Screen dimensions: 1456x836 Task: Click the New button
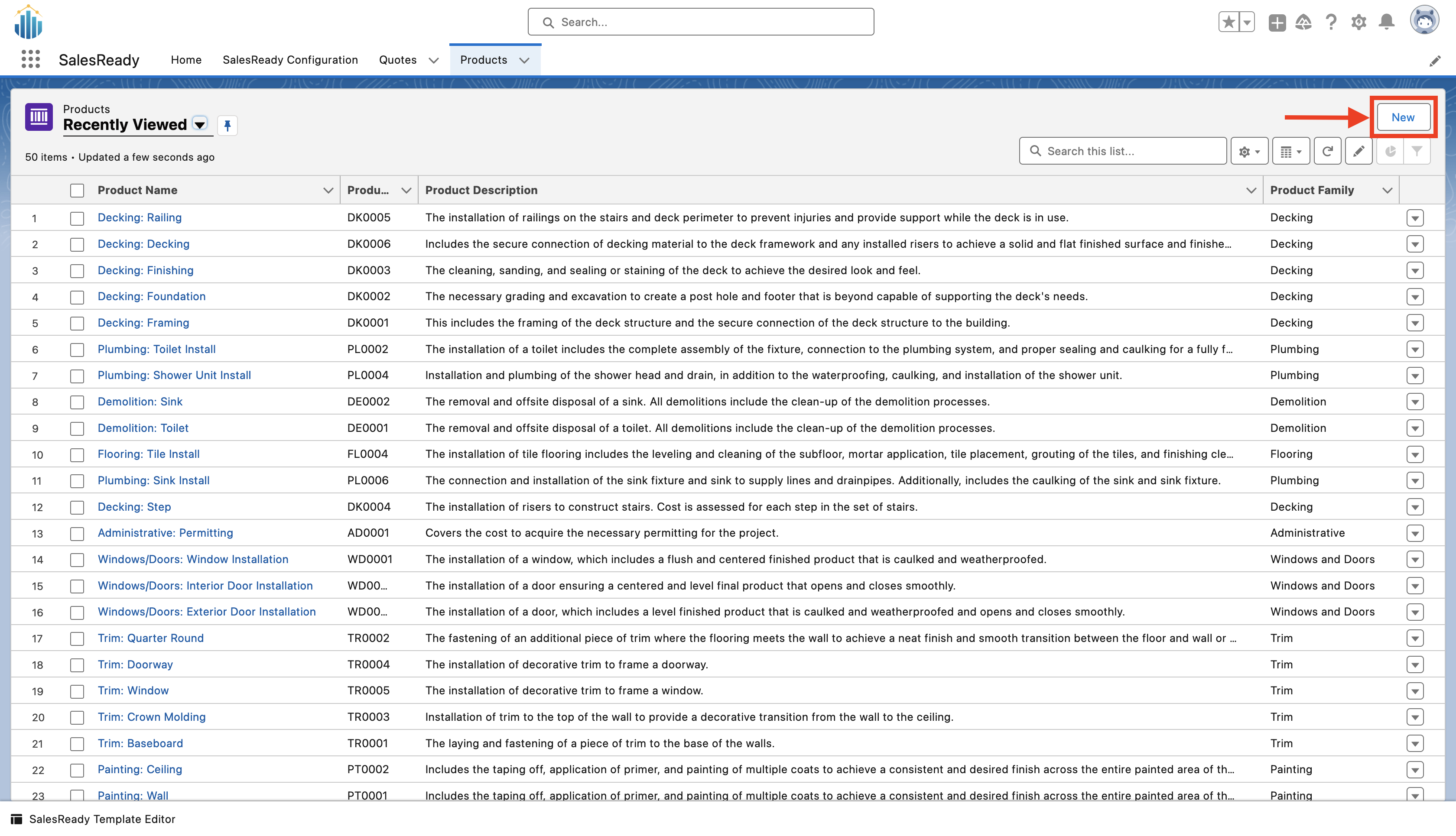pyautogui.click(x=1403, y=117)
